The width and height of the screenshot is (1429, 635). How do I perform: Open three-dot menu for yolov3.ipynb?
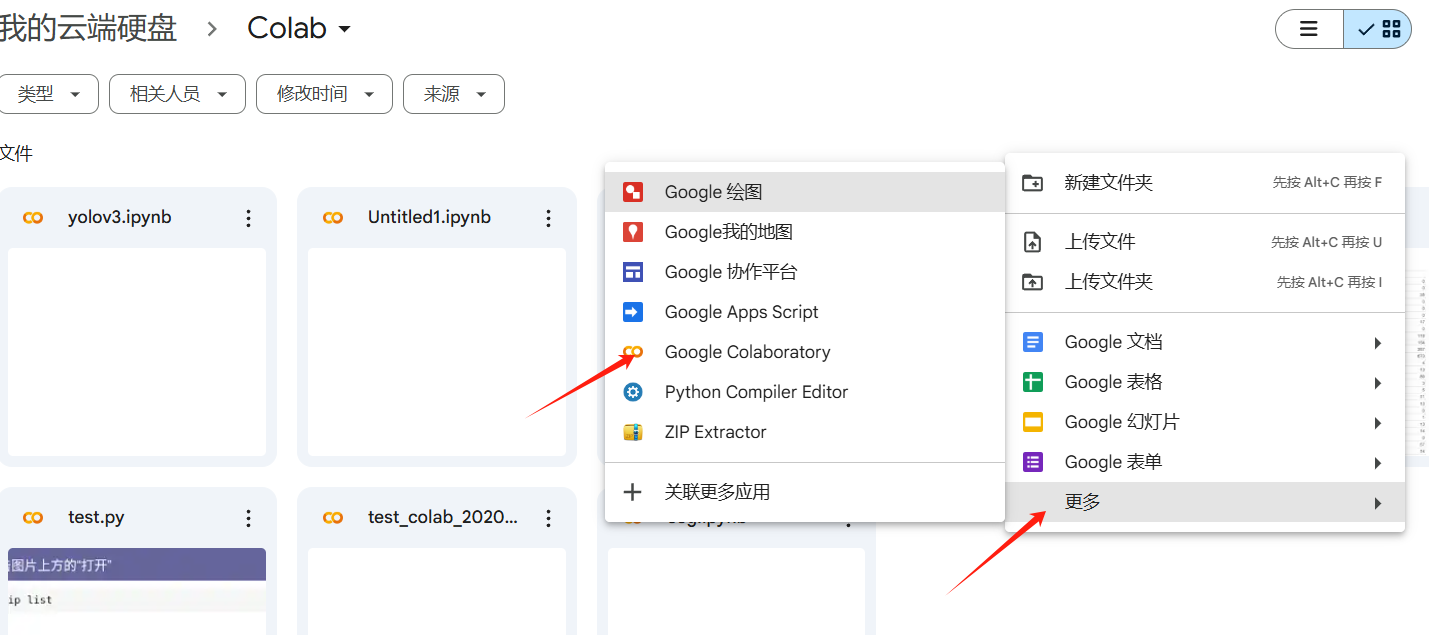(x=249, y=218)
